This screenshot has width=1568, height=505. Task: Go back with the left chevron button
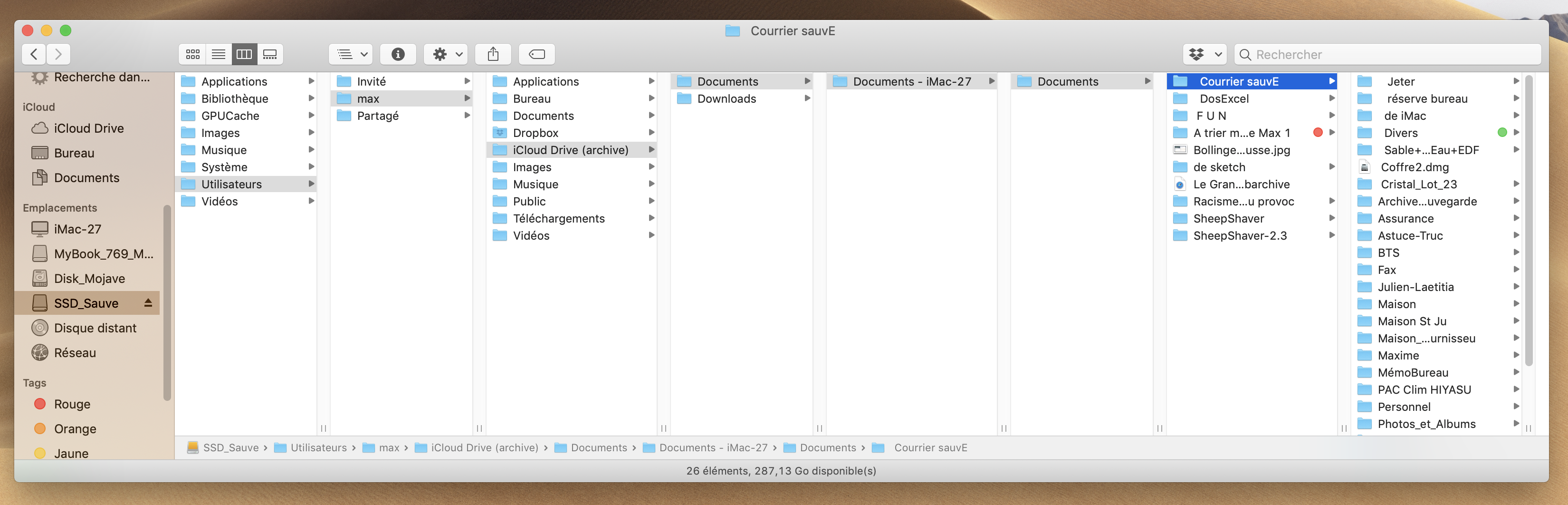click(x=34, y=54)
